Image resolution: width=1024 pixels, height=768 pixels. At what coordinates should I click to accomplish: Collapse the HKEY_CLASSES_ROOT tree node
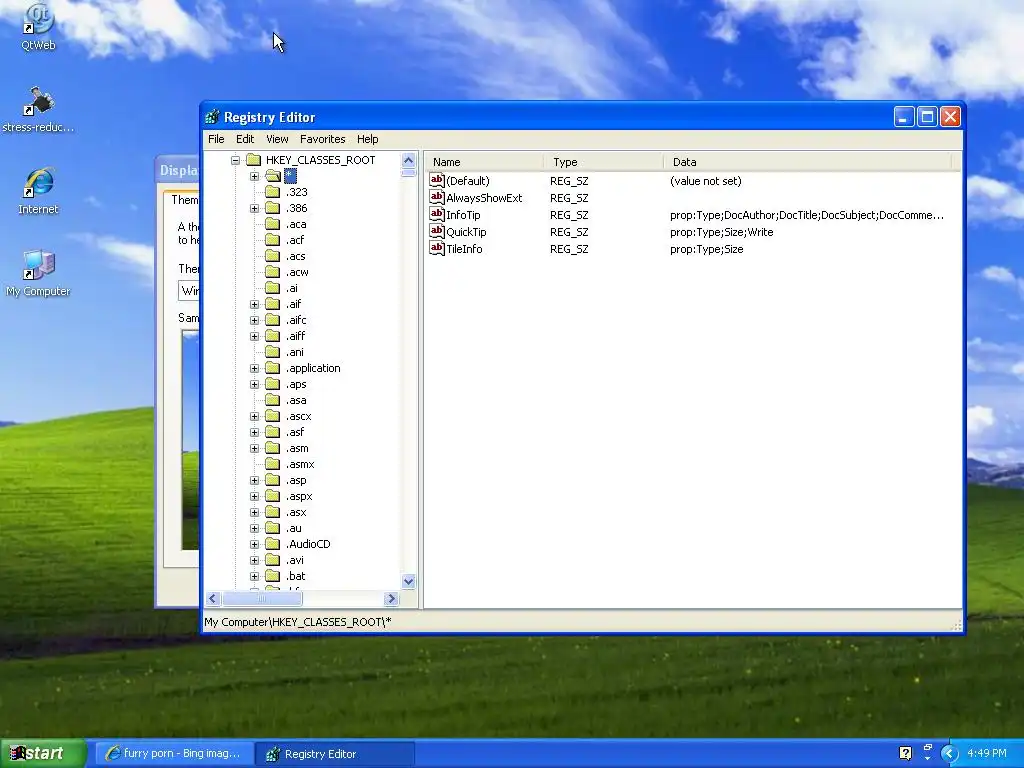pyautogui.click(x=235, y=160)
